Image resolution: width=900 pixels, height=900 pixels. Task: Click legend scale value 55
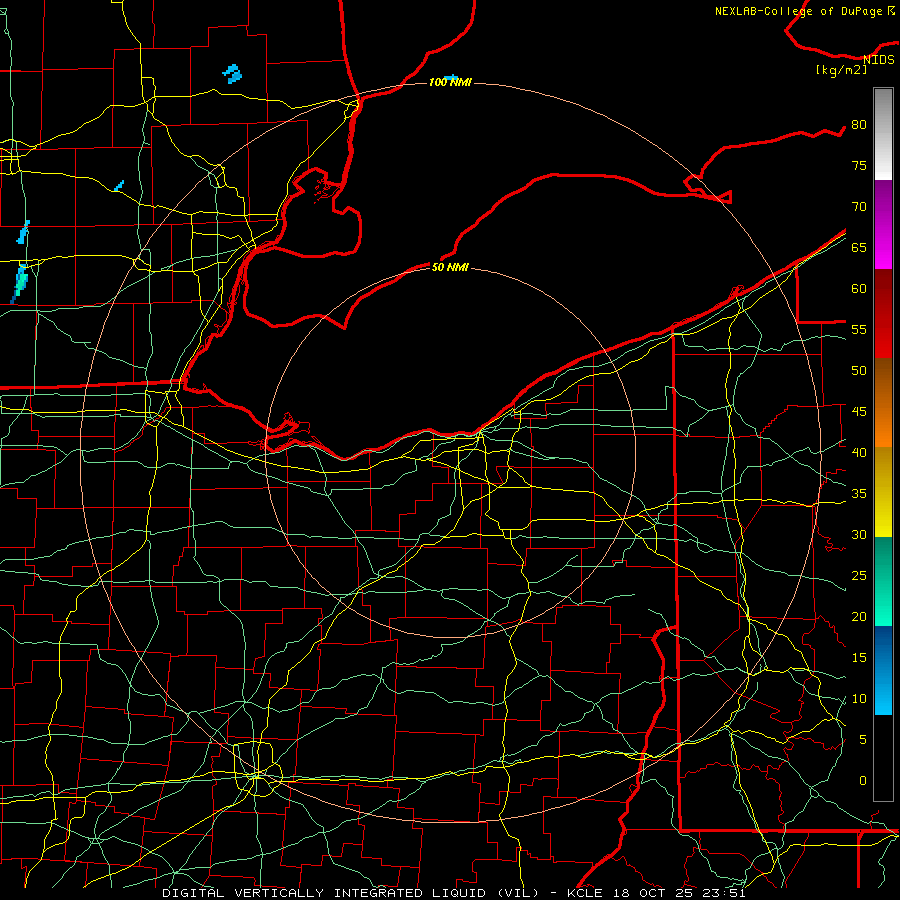click(x=859, y=329)
